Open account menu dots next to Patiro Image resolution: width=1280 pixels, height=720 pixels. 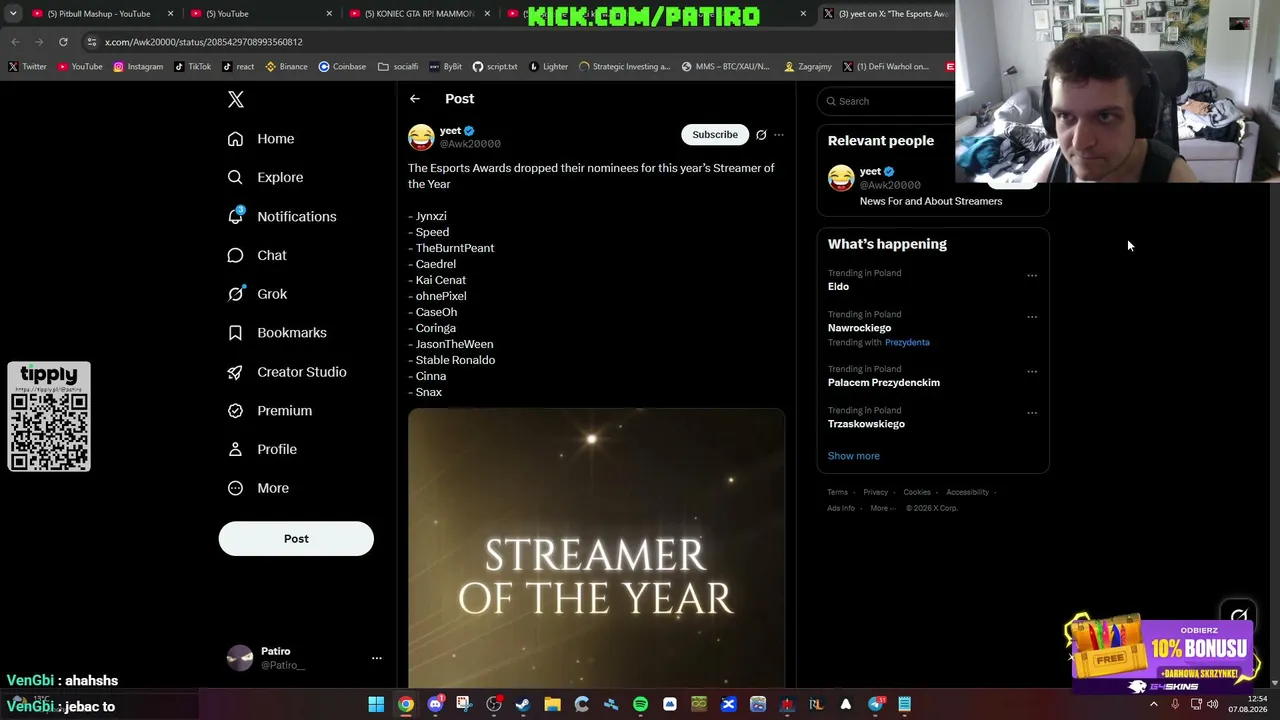[377, 658]
